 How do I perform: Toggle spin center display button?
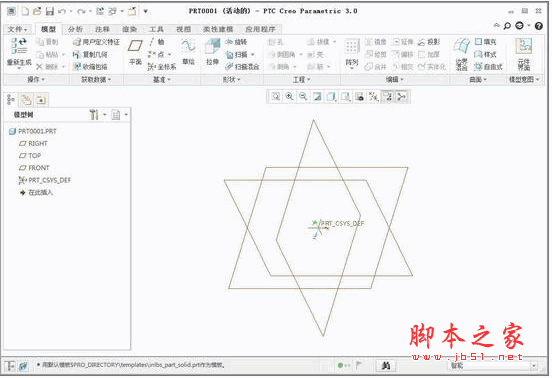[402, 96]
